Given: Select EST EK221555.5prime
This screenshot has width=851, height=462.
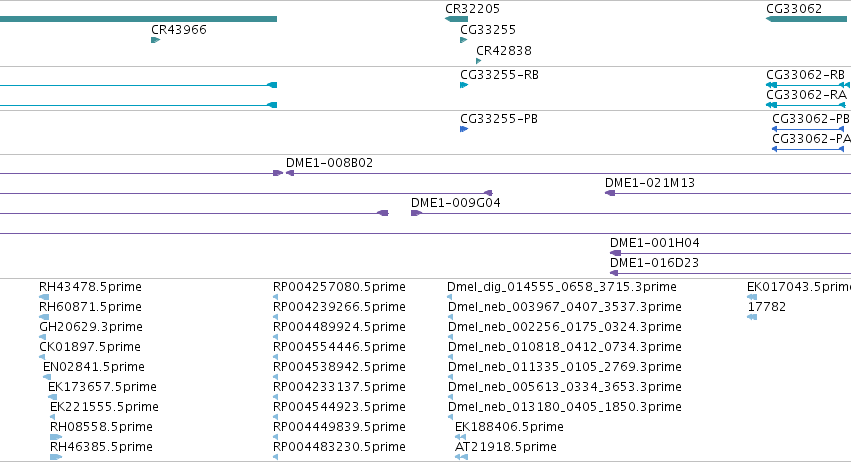Looking at the screenshot, I should pyautogui.click(x=104, y=408).
